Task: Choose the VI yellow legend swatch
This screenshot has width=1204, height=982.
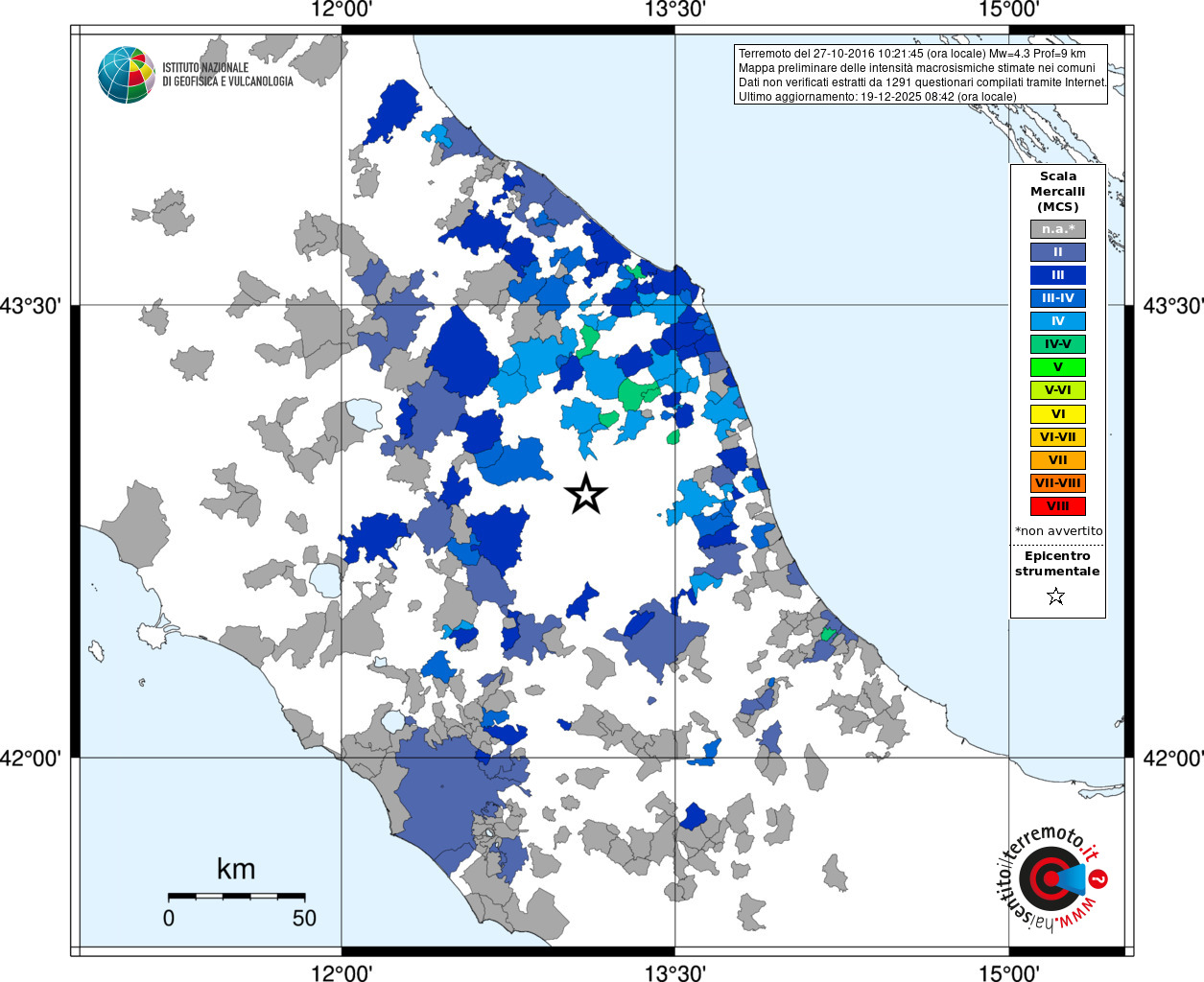Action: pyautogui.click(x=1057, y=414)
